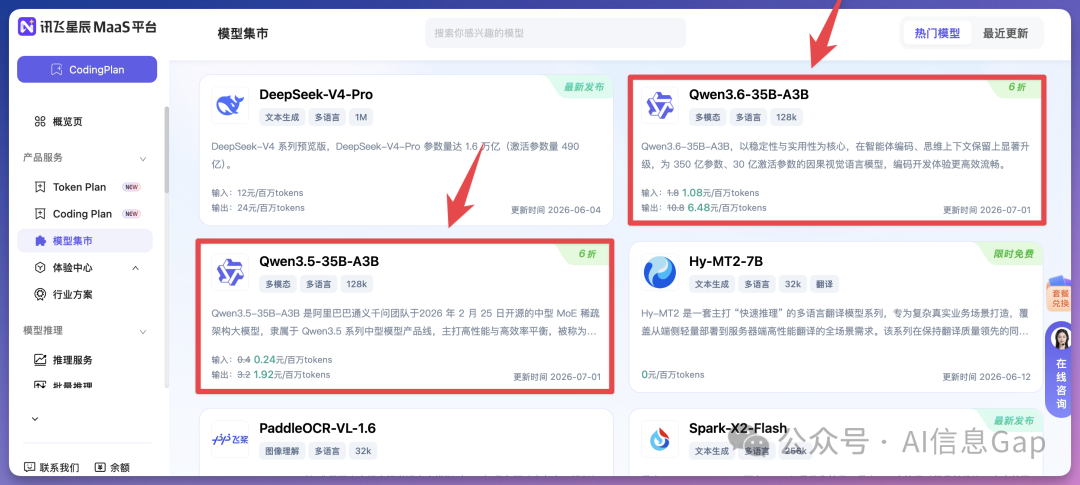Viewport: 1080px width, 485px height.
Task: Click the 推理服务 chart icon
Action: (40, 360)
